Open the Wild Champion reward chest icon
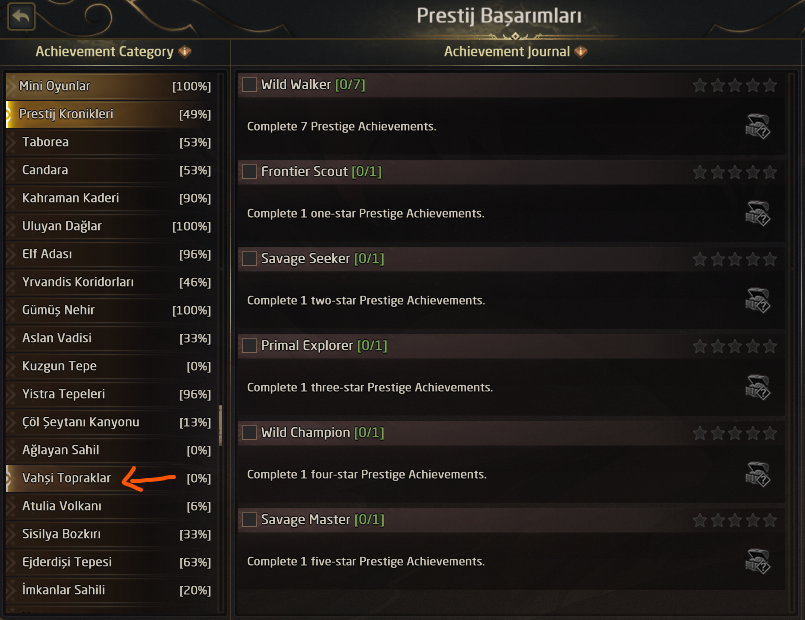 point(757,475)
